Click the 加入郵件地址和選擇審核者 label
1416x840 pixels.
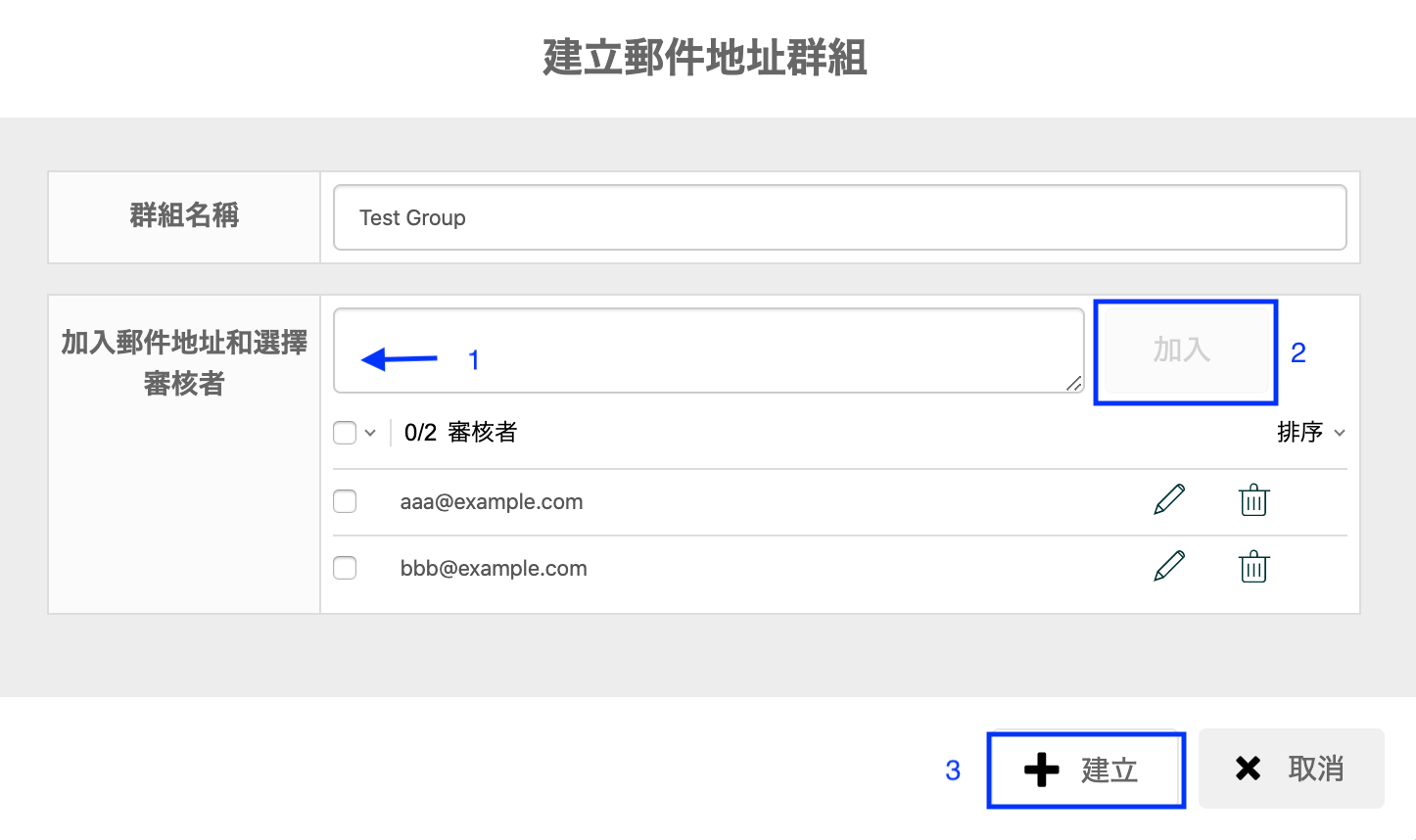pyautogui.click(x=184, y=362)
